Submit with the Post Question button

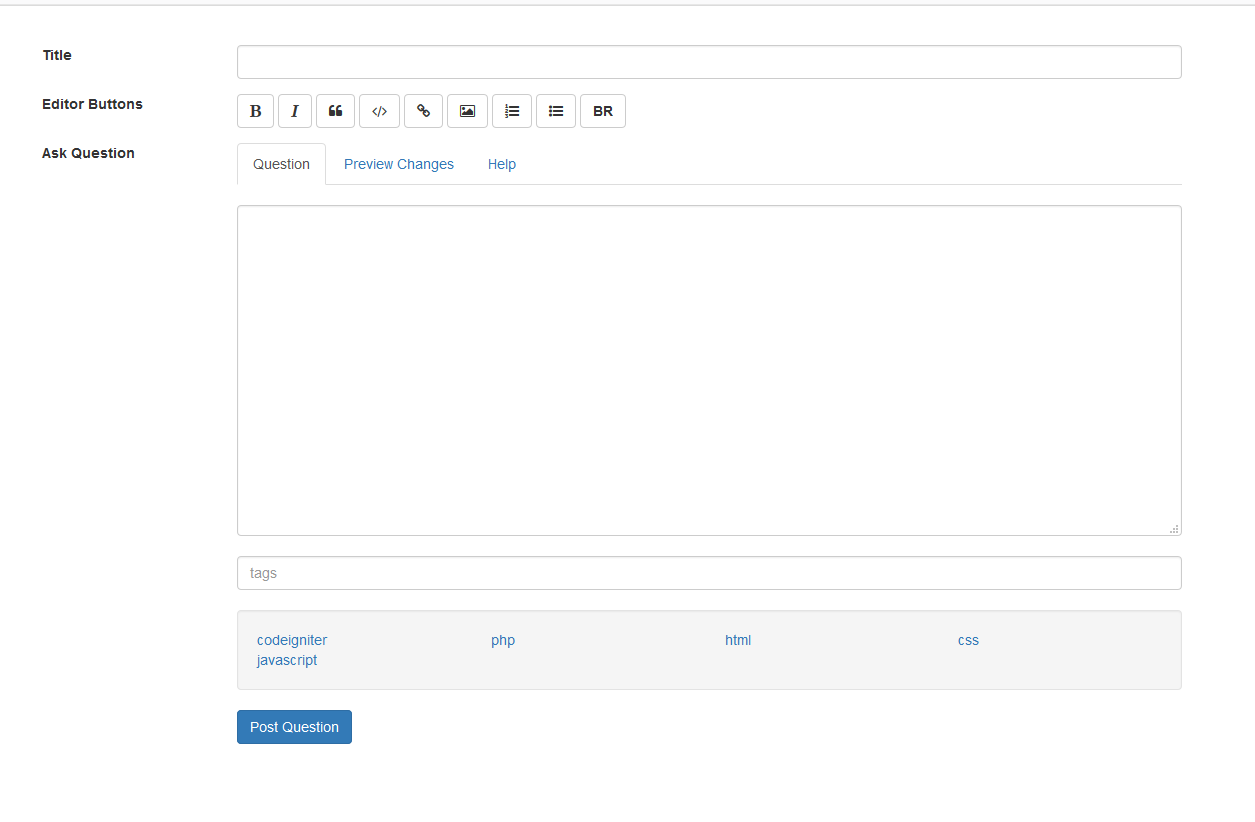tap(294, 727)
